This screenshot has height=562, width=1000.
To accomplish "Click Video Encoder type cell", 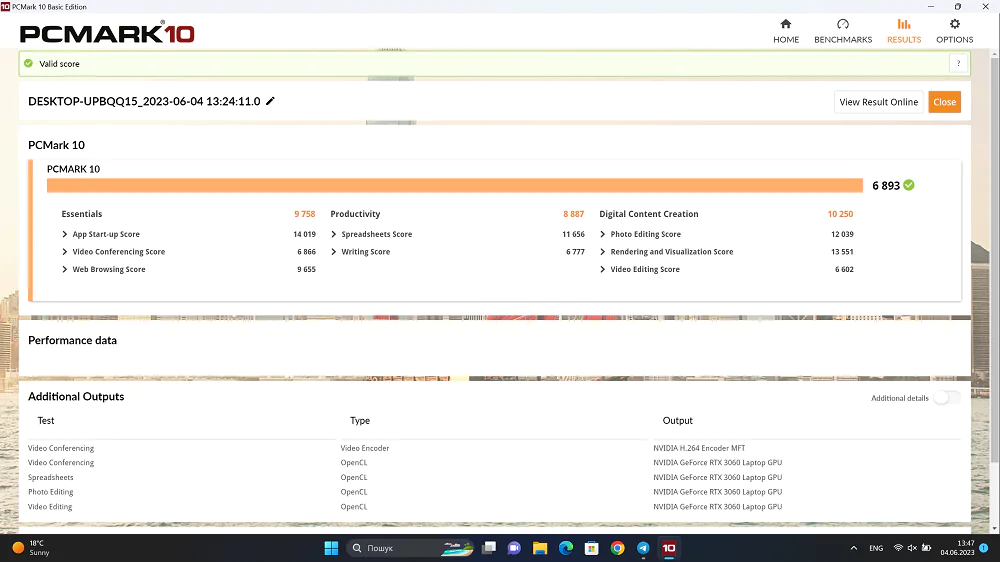I will (x=365, y=448).
